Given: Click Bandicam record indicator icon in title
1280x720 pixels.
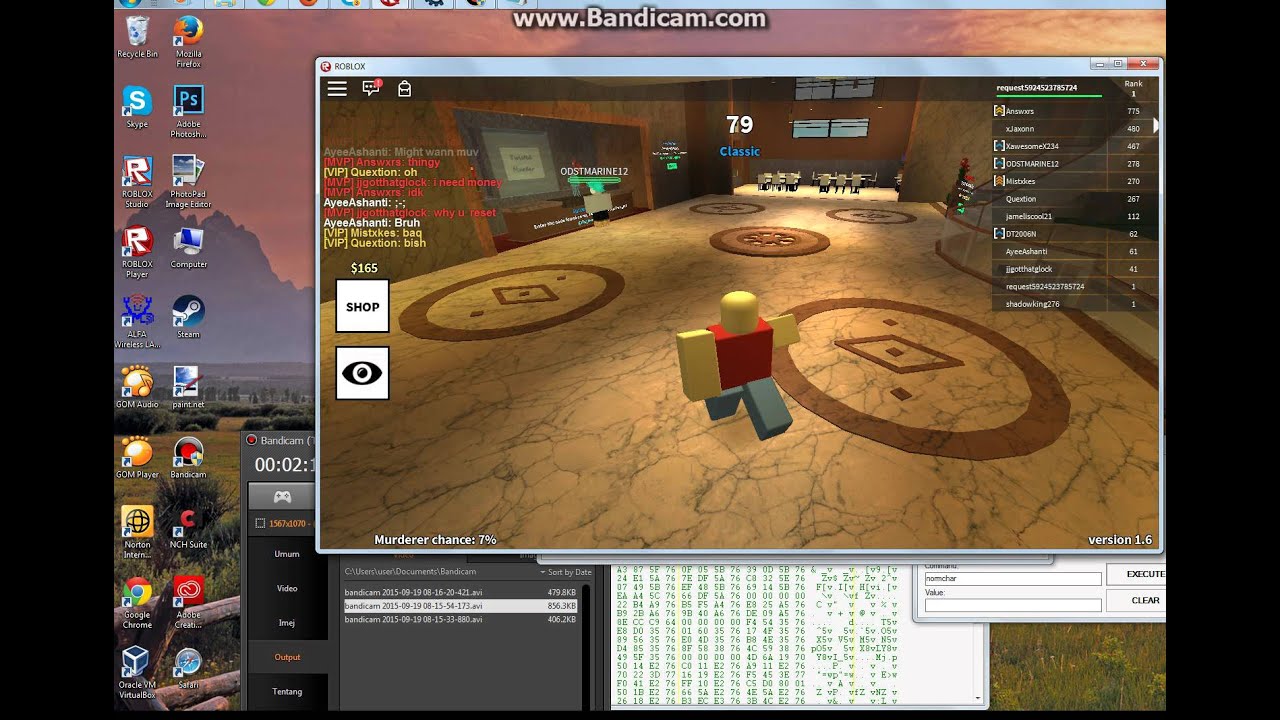Looking at the screenshot, I should [251, 440].
